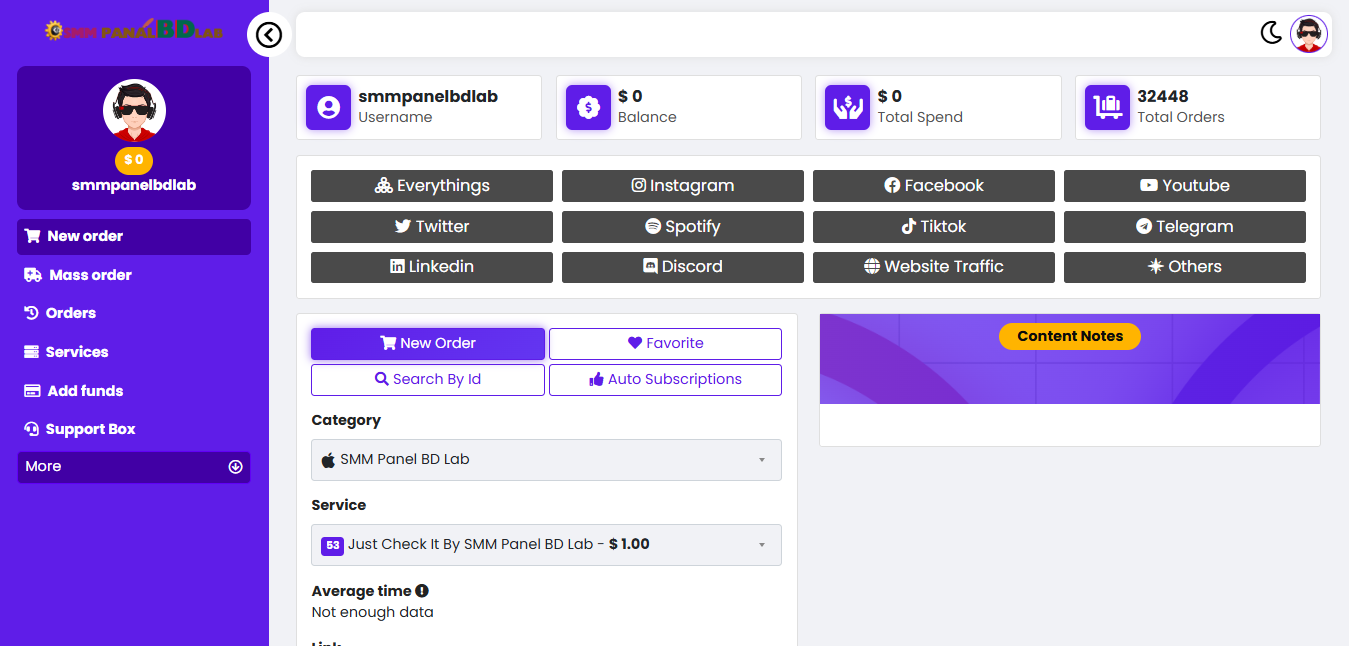1349x646 pixels.
Task: Open the Service dropdown selector
Action: click(x=546, y=545)
